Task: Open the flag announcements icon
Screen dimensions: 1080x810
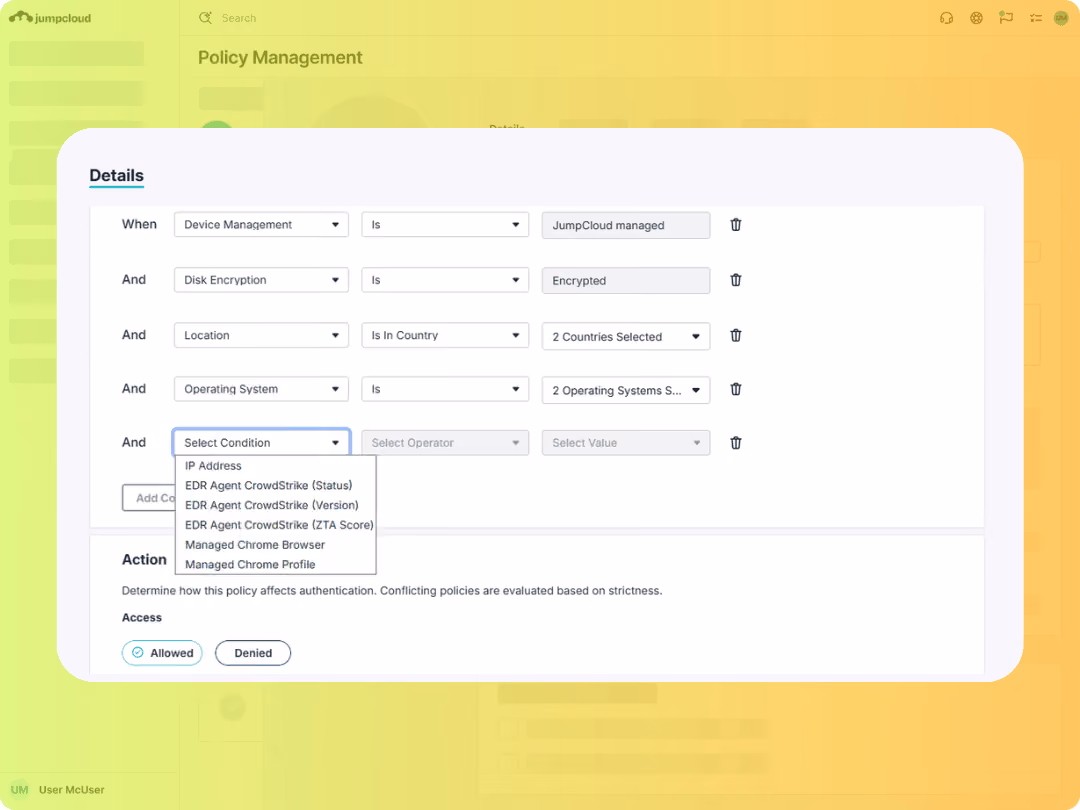Action: [x=1006, y=18]
